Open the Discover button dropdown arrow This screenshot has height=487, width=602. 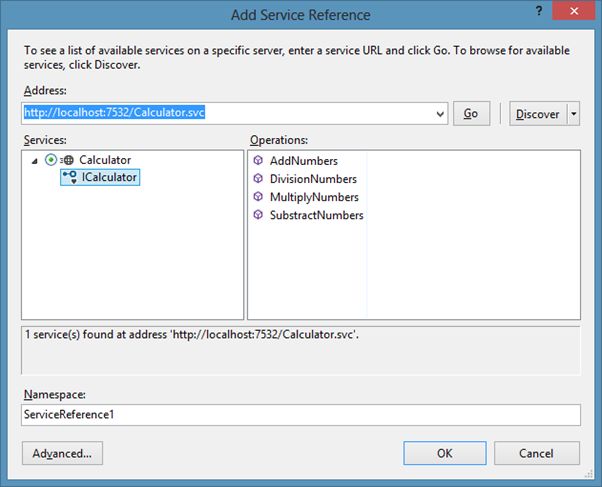573,114
